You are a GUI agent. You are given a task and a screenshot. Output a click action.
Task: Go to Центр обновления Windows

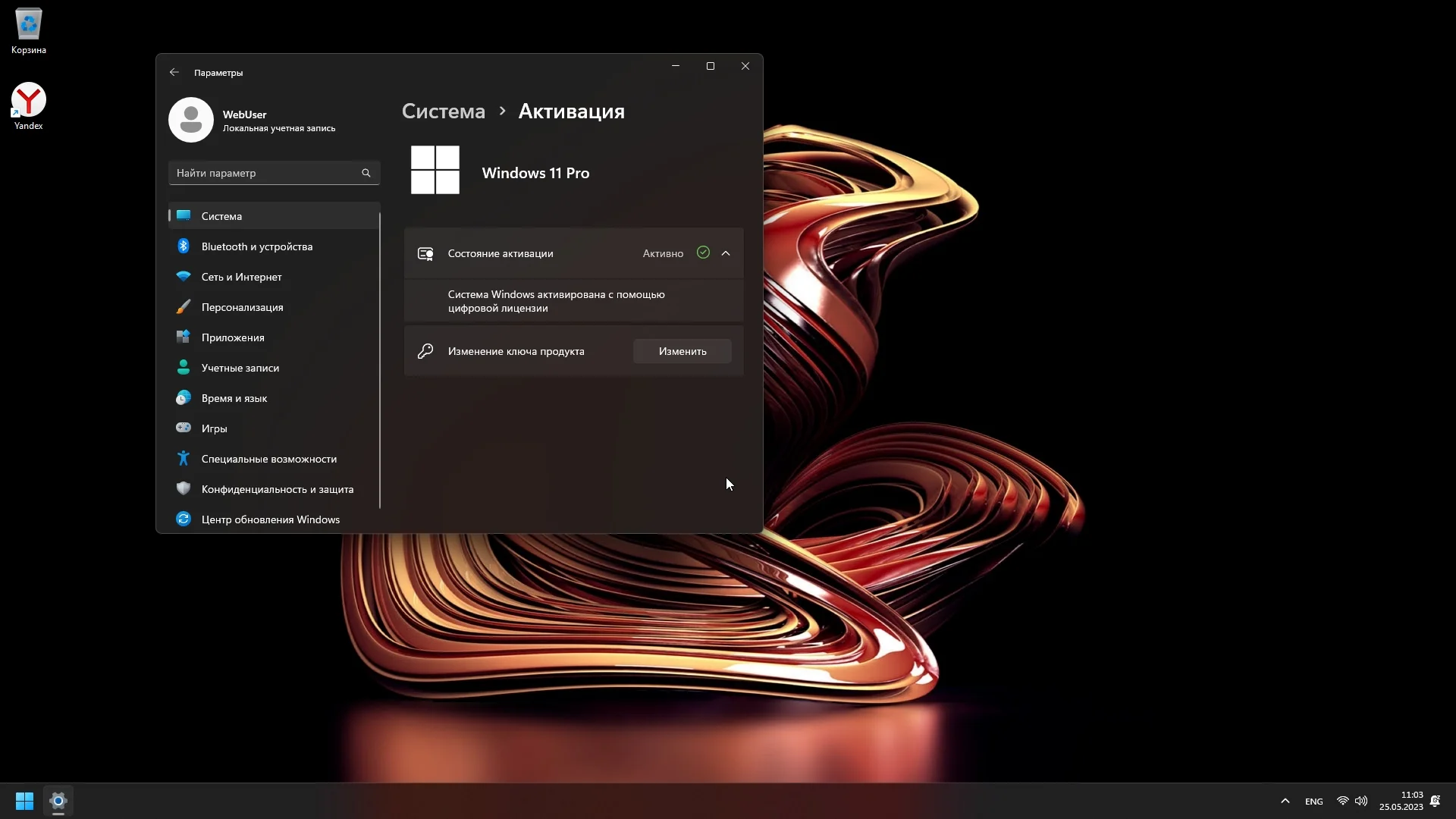[270, 519]
